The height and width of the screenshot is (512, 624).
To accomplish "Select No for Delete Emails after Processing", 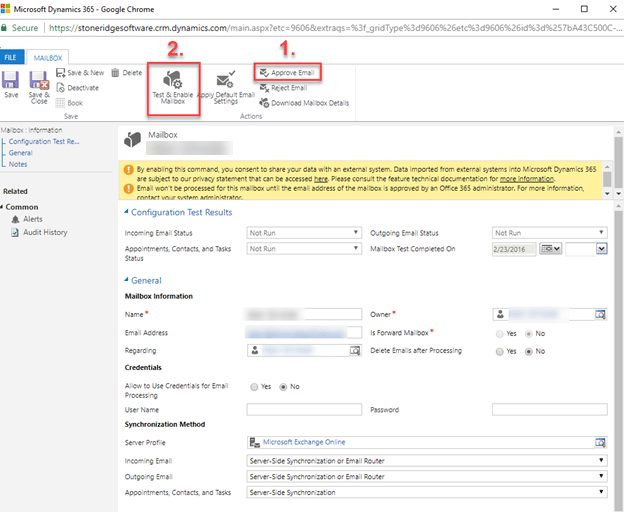I will (528, 352).
